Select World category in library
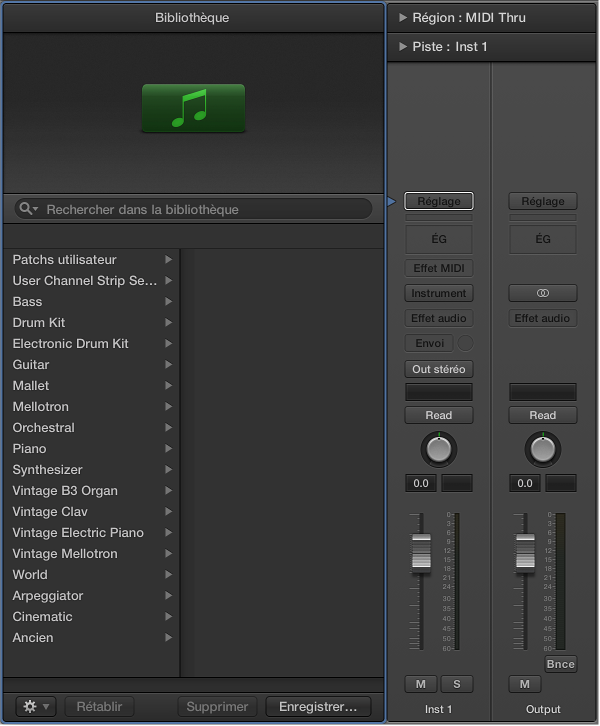The image size is (600, 726). coord(92,575)
